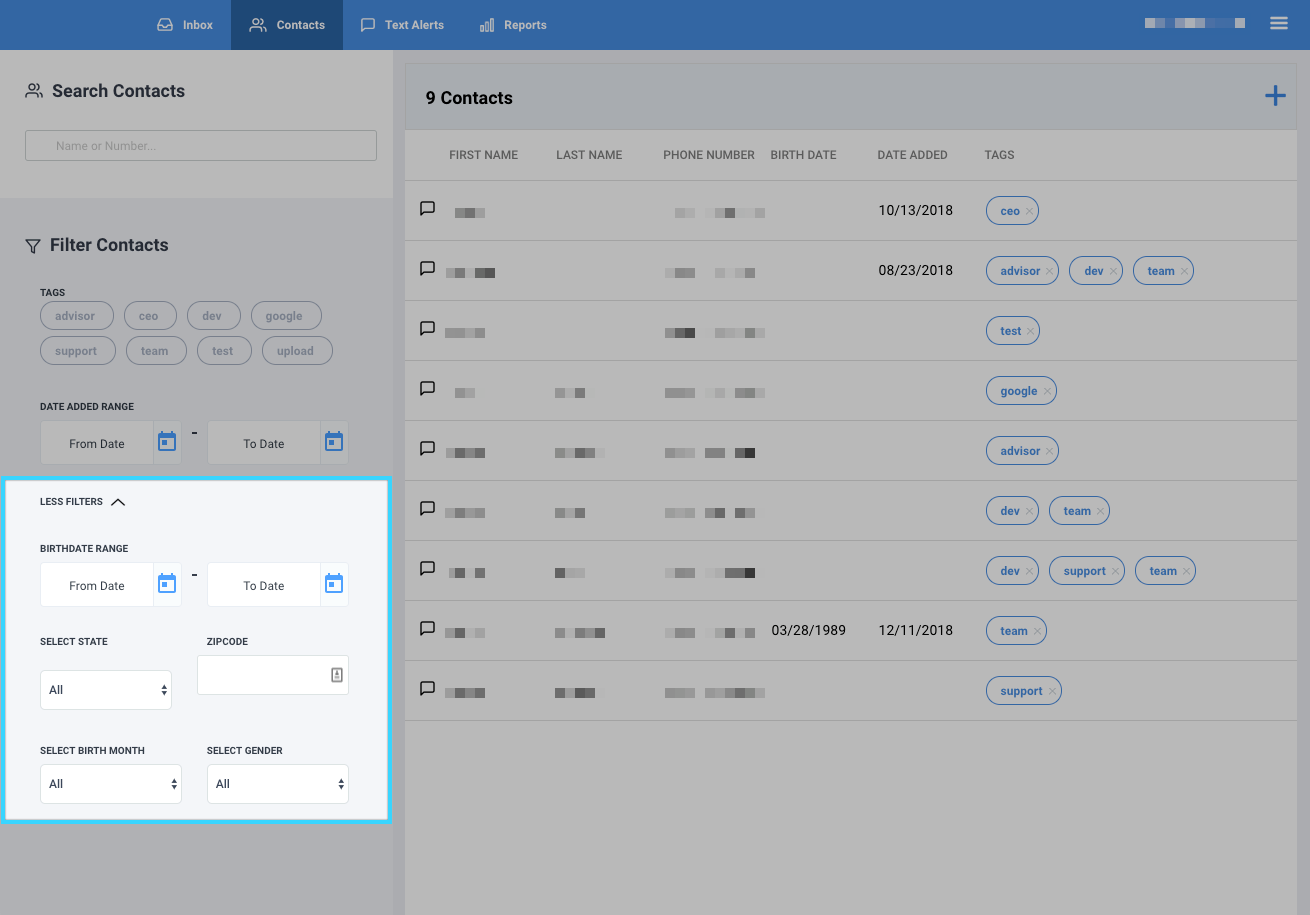This screenshot has width=1310, height=915.
Task: Click Date Added From Date field
Action: click(97, 443)
